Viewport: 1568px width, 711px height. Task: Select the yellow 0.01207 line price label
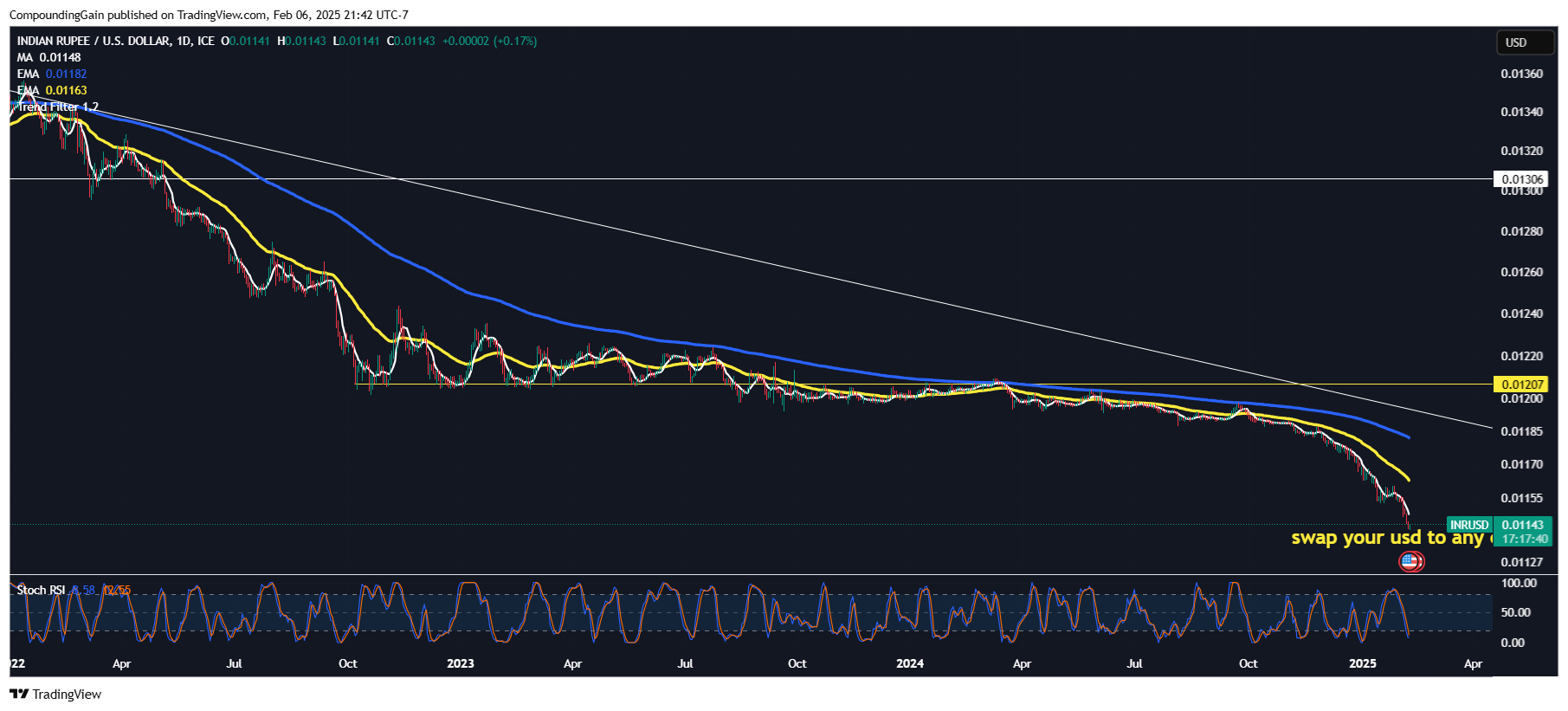[1522, 385]
